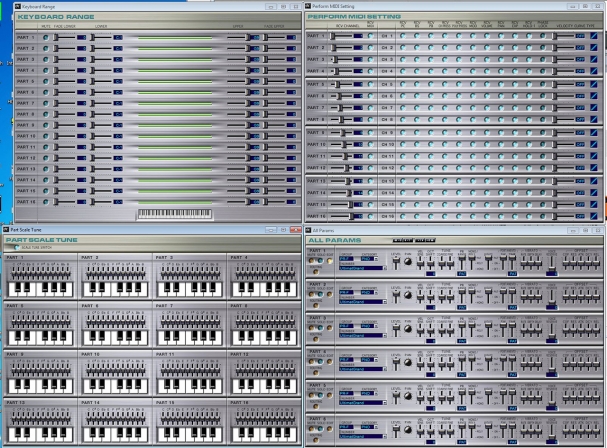Screen dimensions: 607x448
Task: Click the All Params window title icon
Action: [308, 230]
